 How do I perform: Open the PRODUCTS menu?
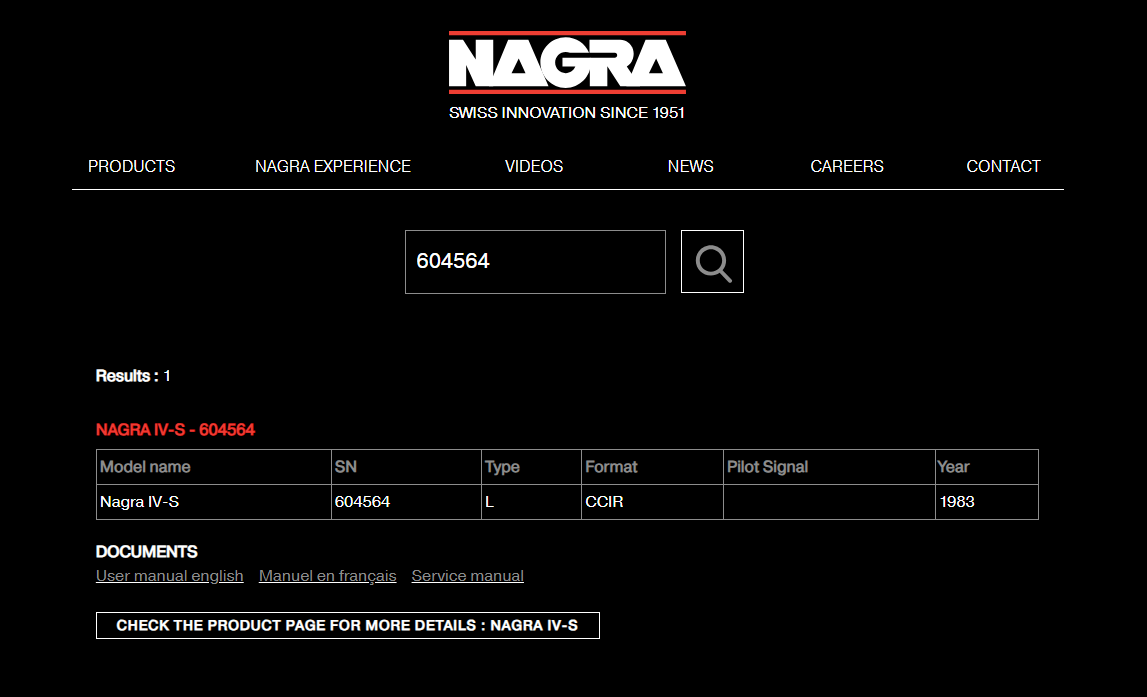pyautogui.click(x=132, y=167)
